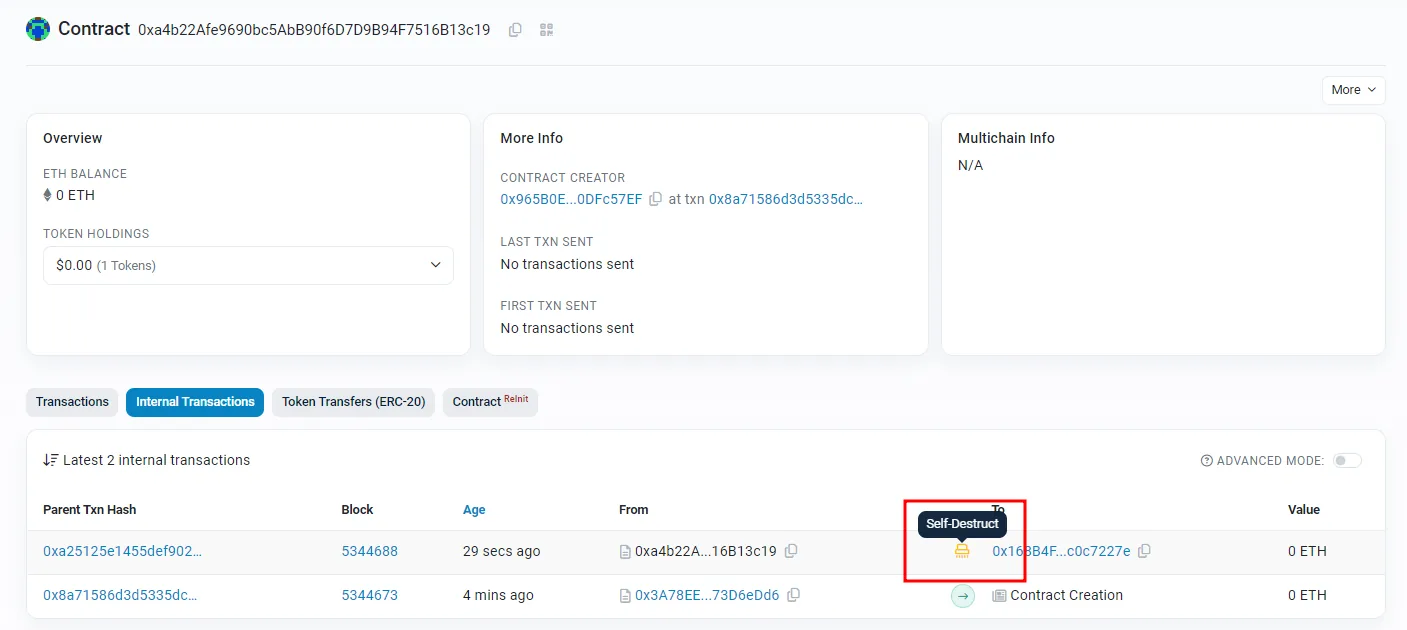This screenshot has height=630, width=1407.
Task: Expand the Token Holdings $0.00 dropdown
Action: (x=248, y=265)
